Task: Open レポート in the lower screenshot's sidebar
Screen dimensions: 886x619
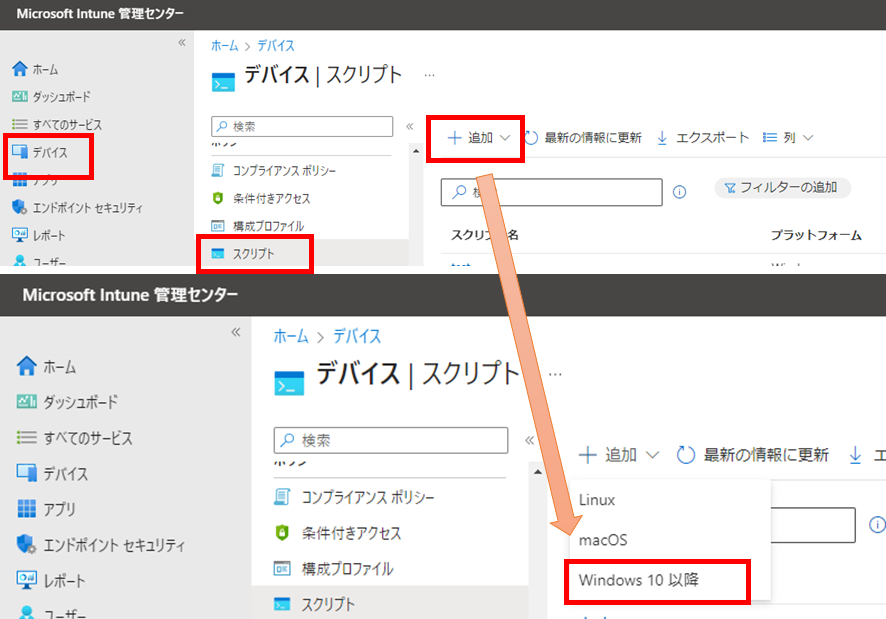Action: 51,580
